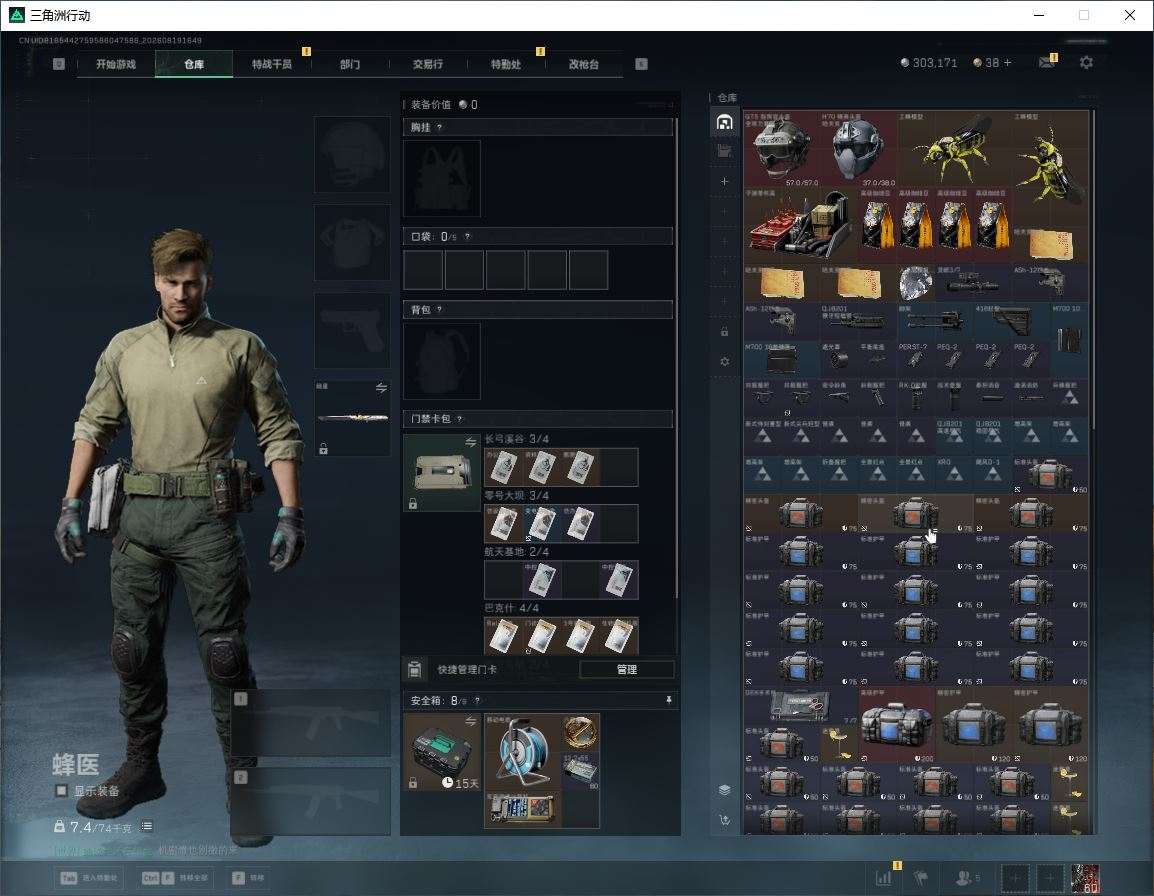
Task: Show help for 胸挂 section
Action: [439, 127]
